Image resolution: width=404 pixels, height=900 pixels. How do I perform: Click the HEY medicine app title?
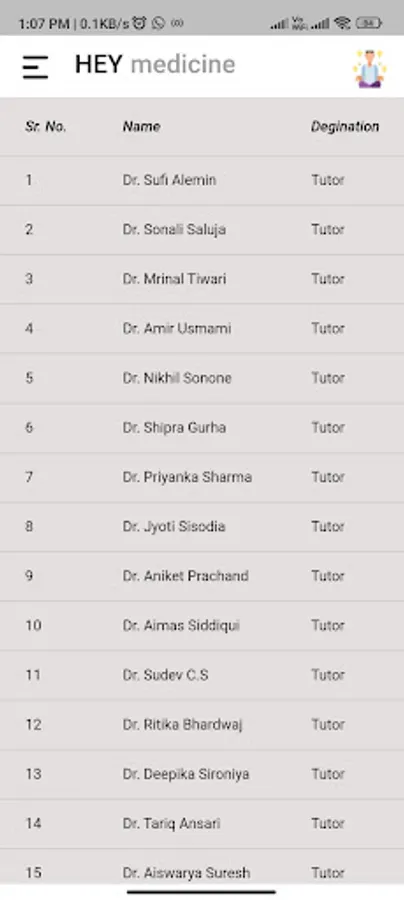[x=155, y=64]
